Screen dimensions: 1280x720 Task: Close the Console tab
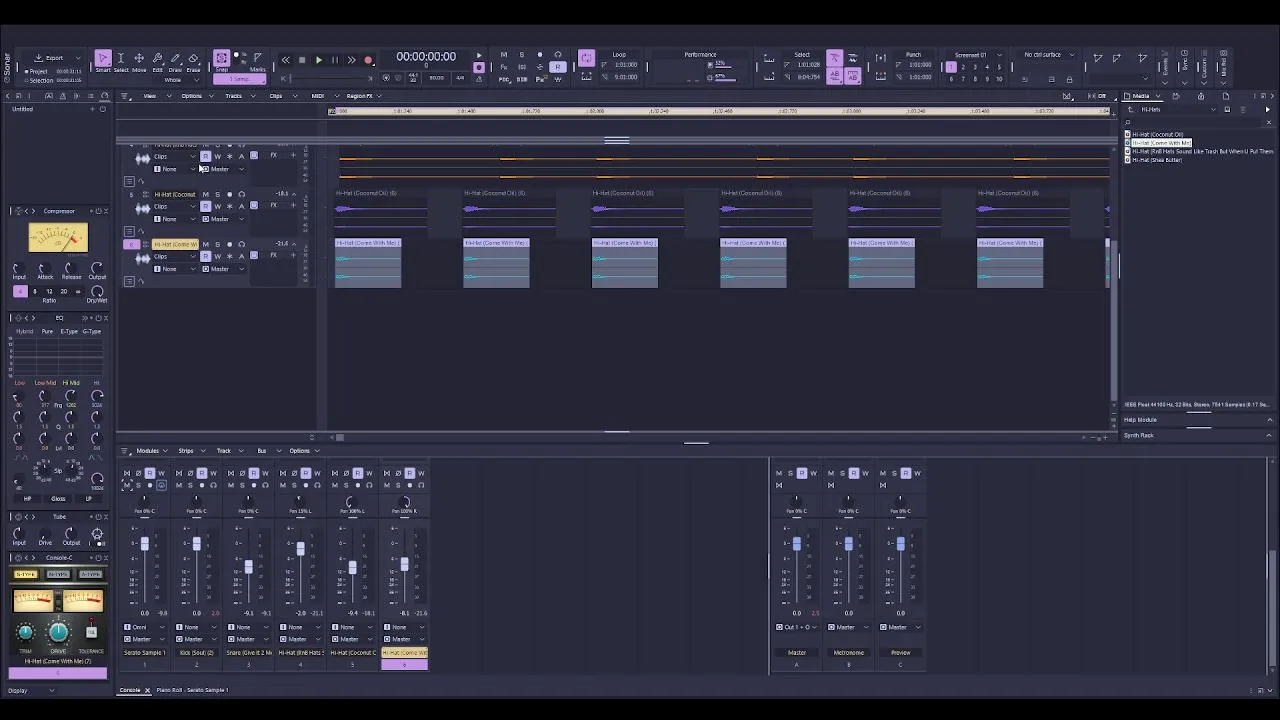(147, 690)
